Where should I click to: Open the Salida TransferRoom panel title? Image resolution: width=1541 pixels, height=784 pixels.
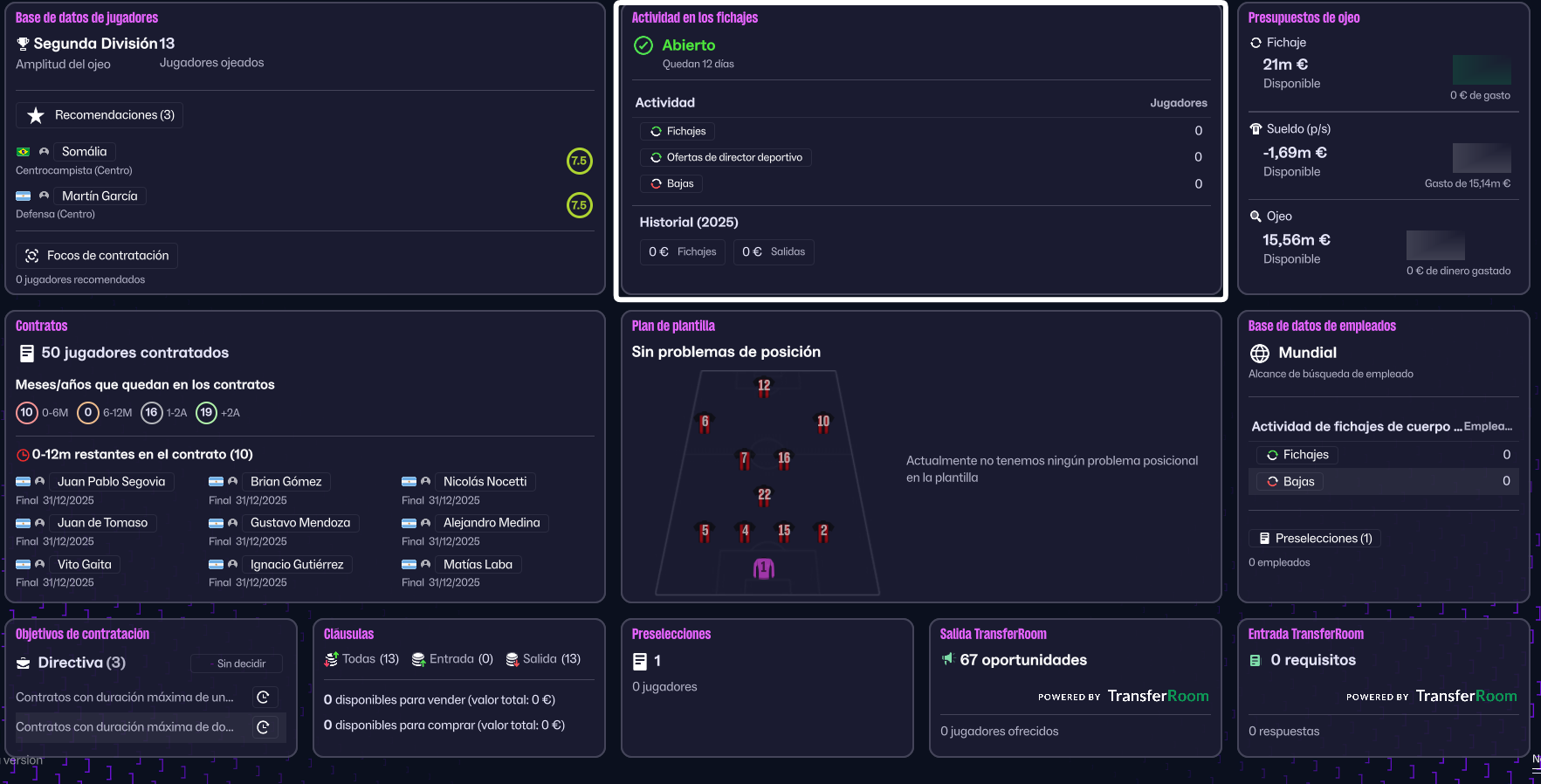[993, 634]
